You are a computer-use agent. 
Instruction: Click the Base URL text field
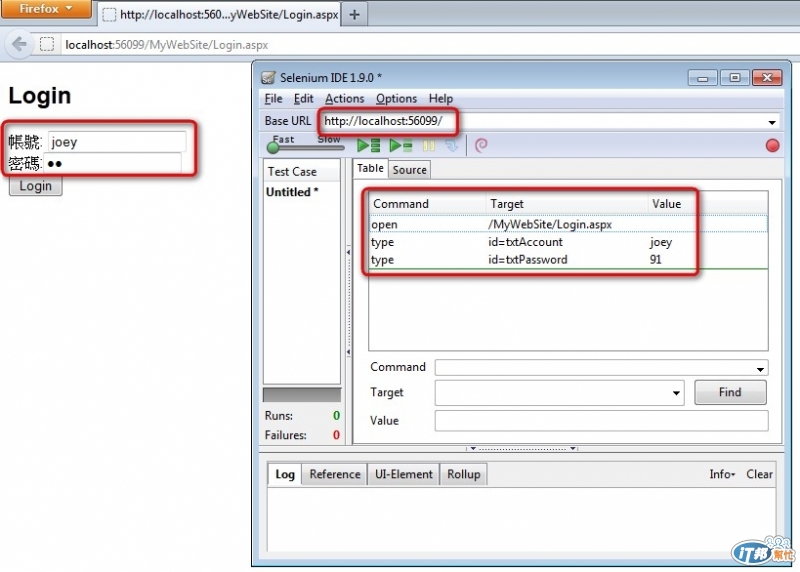[545, 121]
